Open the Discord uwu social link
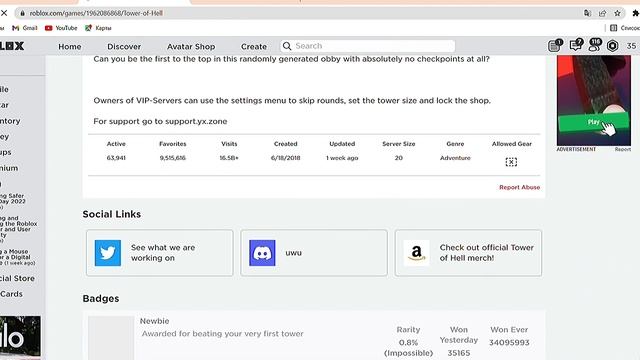640x360 pixels. click(x=313, y=253)
